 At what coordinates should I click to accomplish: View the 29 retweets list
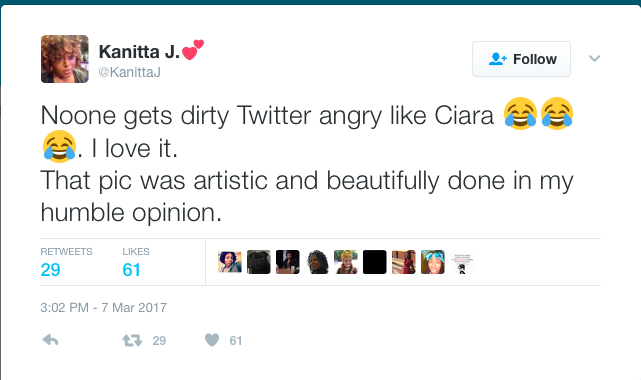point(66,262)
